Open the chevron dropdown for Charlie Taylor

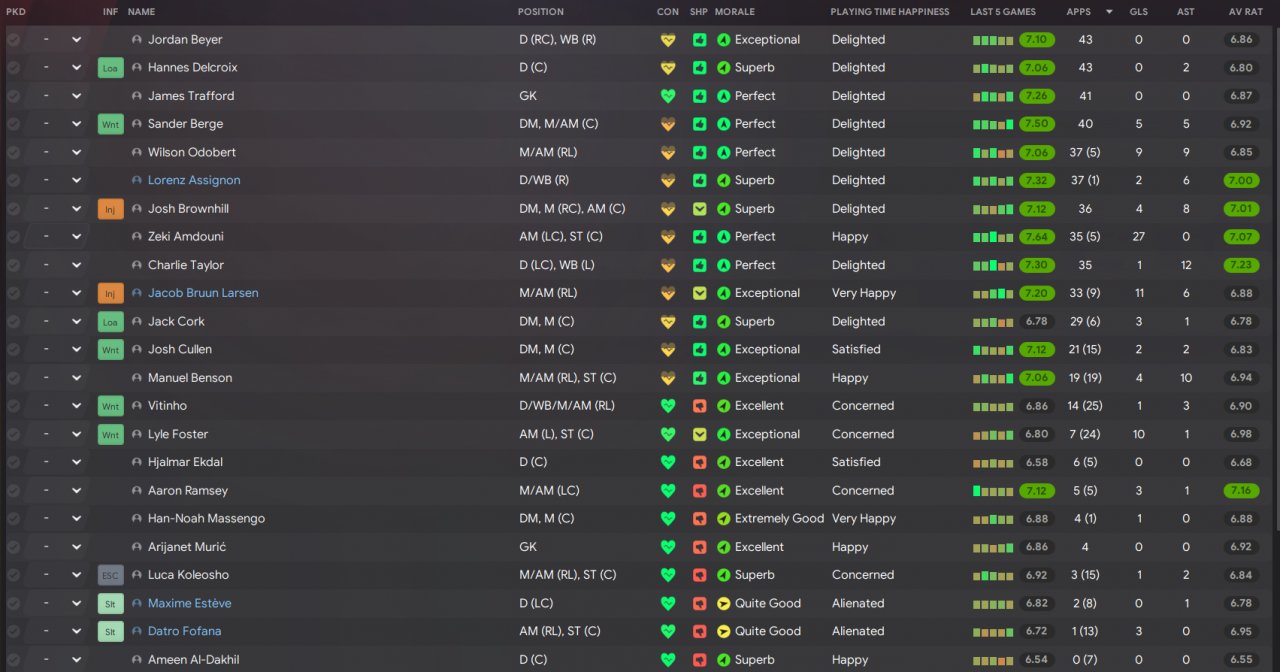[76, 265]
